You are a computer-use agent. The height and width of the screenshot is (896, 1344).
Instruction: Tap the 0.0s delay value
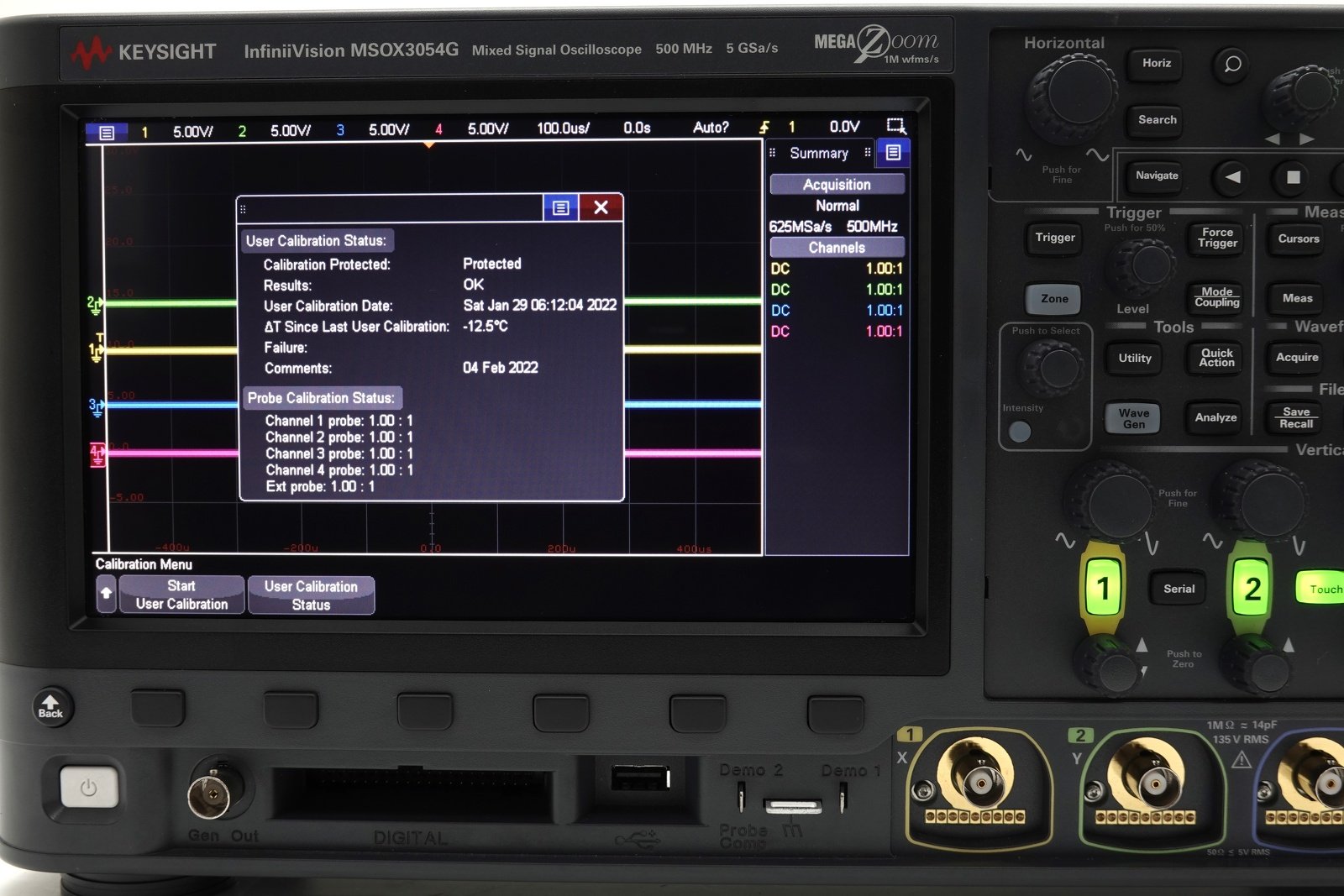tap(637, 128)
